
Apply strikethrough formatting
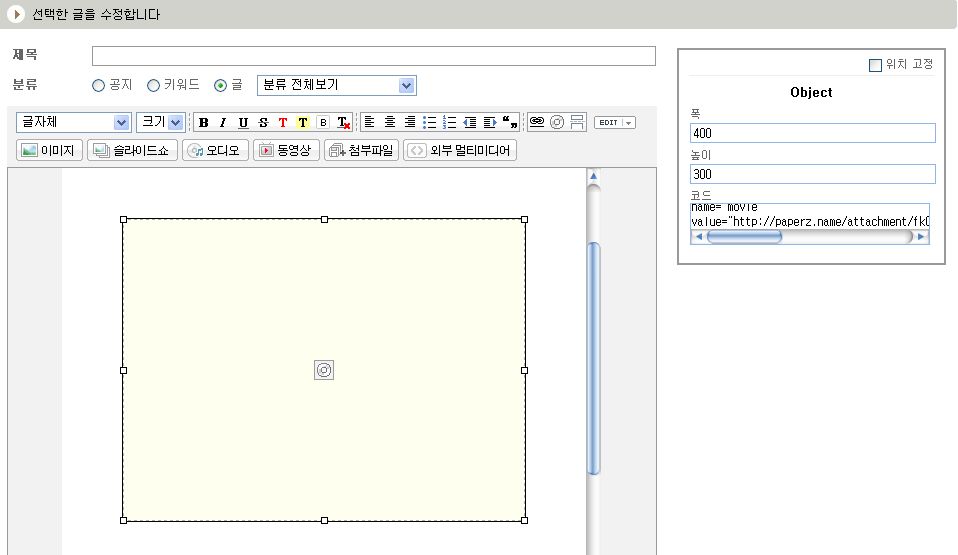pos(263,122)
